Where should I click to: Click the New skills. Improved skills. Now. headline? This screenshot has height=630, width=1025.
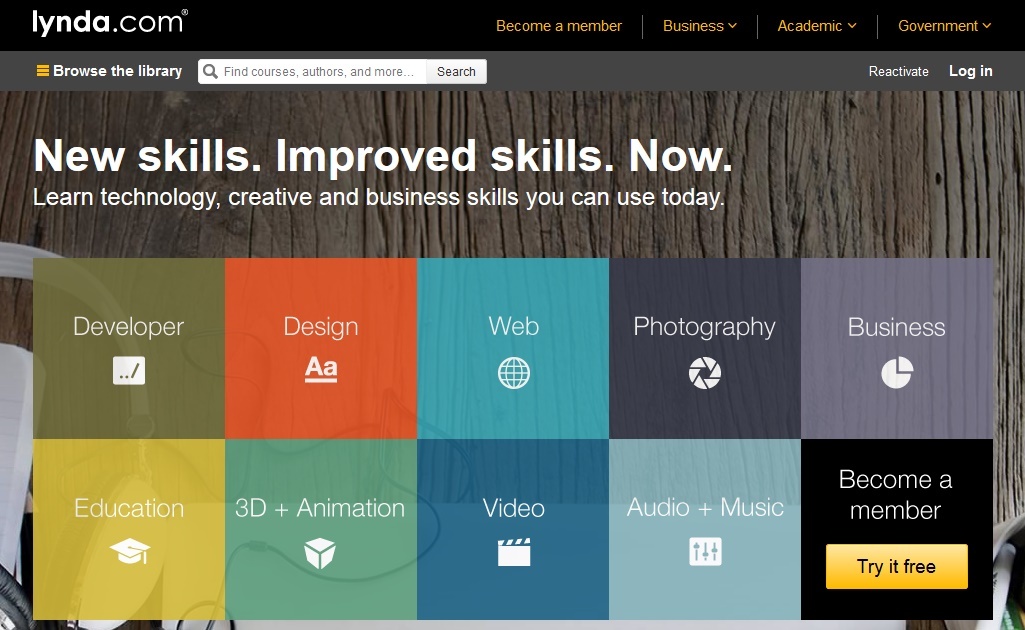(383, 156)
